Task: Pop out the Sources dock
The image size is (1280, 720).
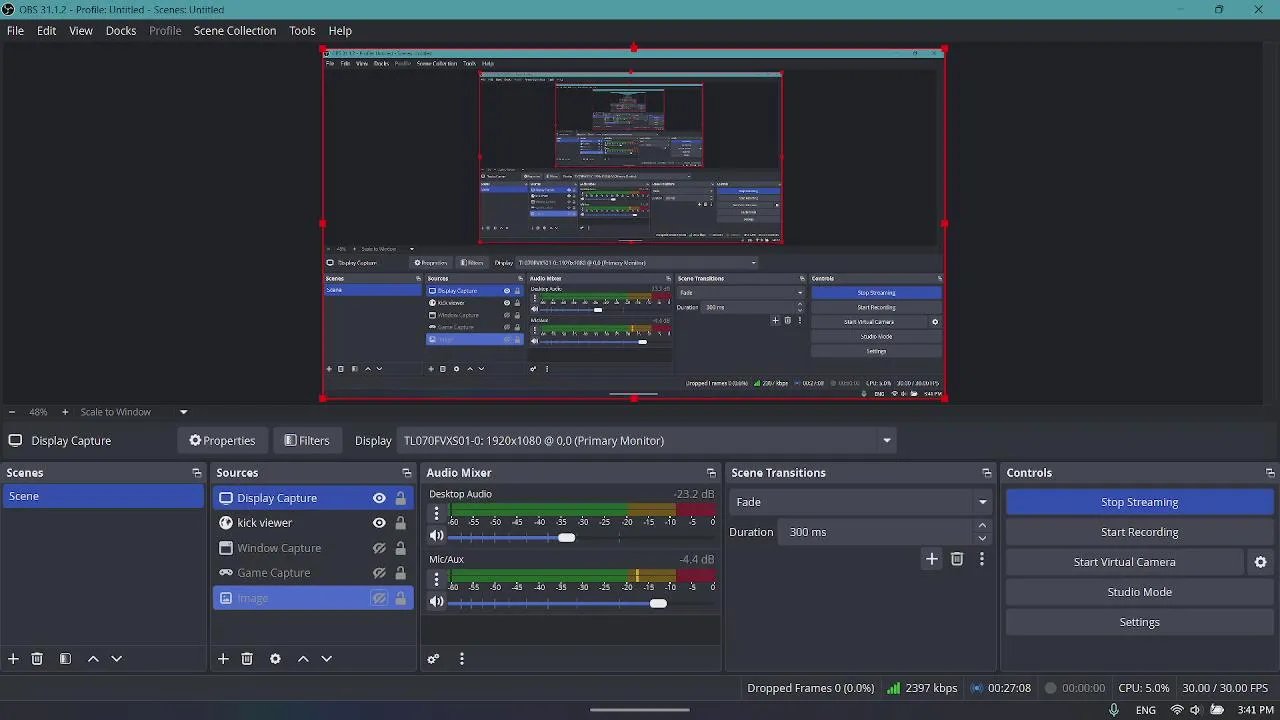Action: click(406, 473)
